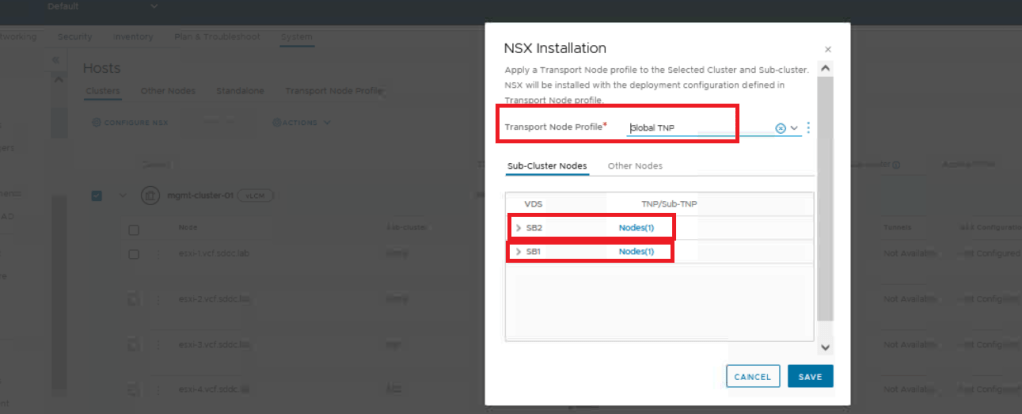The width and height of the screenshot is (1022, 414).
Task: Click the Transport Node Profile input field
Action: tap(698, 128)
